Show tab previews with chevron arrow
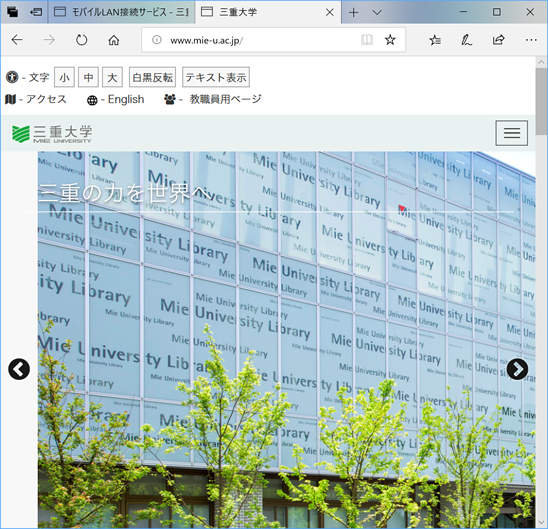The height and width of the screenshot is (529, 548). [377, 13]
